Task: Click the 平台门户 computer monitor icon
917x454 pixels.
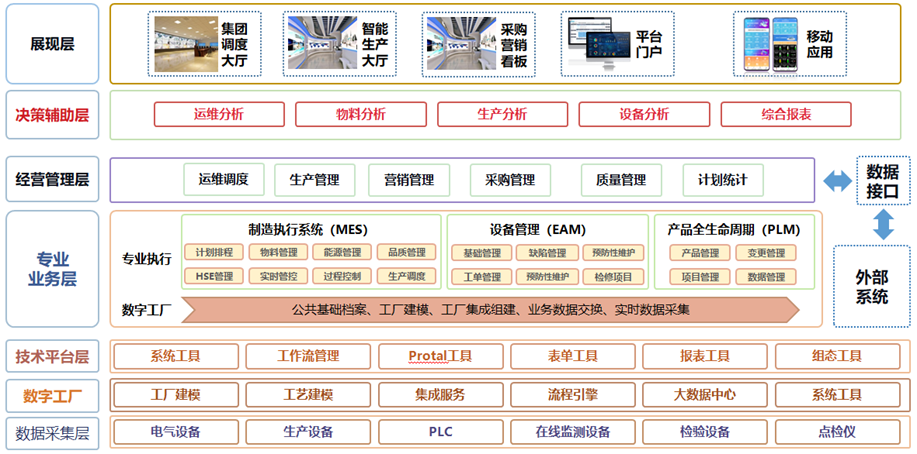Action: point(597,43)
